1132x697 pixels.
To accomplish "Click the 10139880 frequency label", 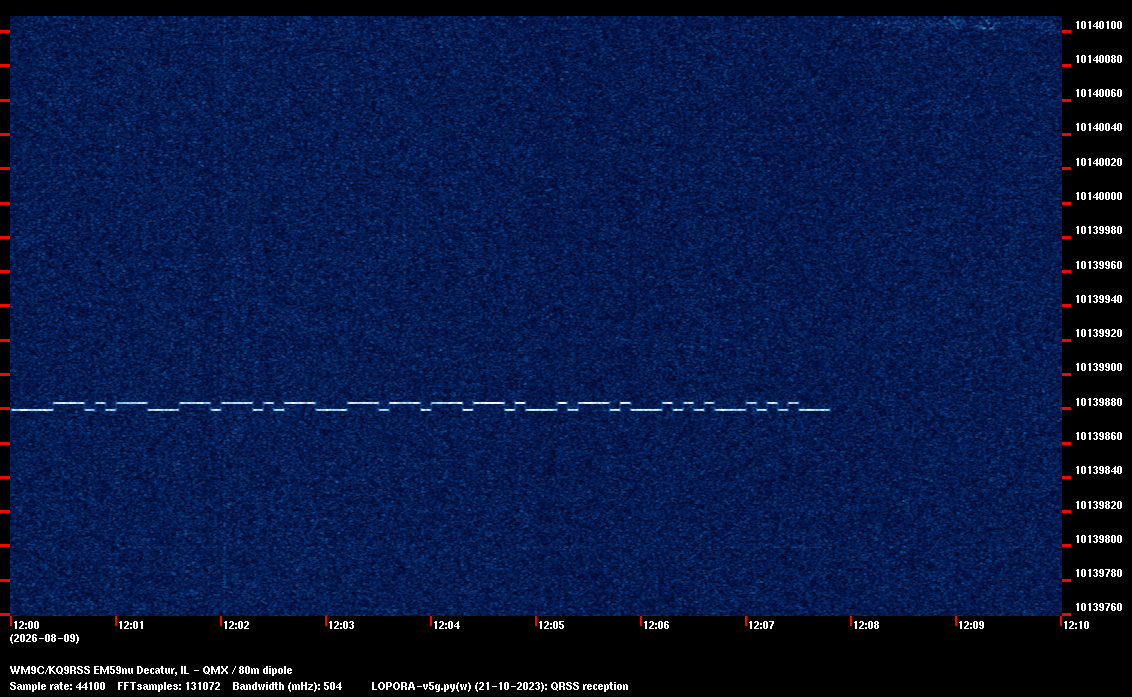I will [x=1098, y=402].
